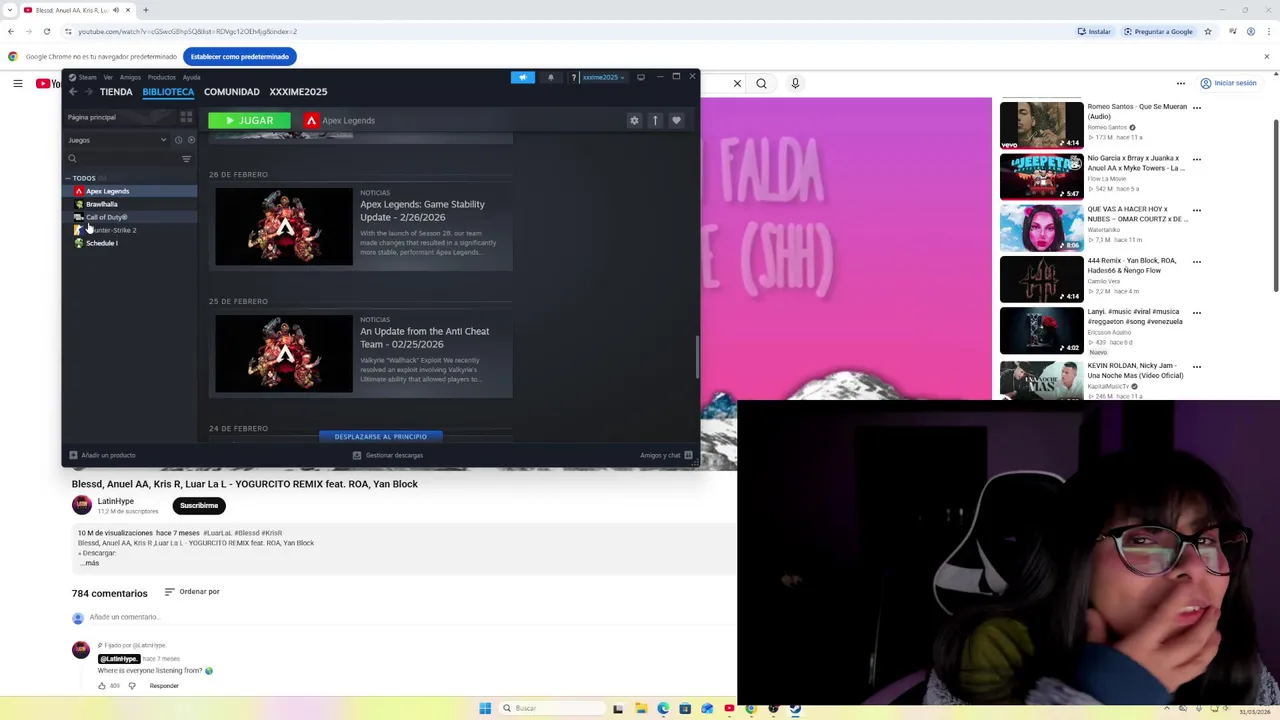Expand video description with ...más
This screenshot has width=1280, height=720.
coord(90,563)
